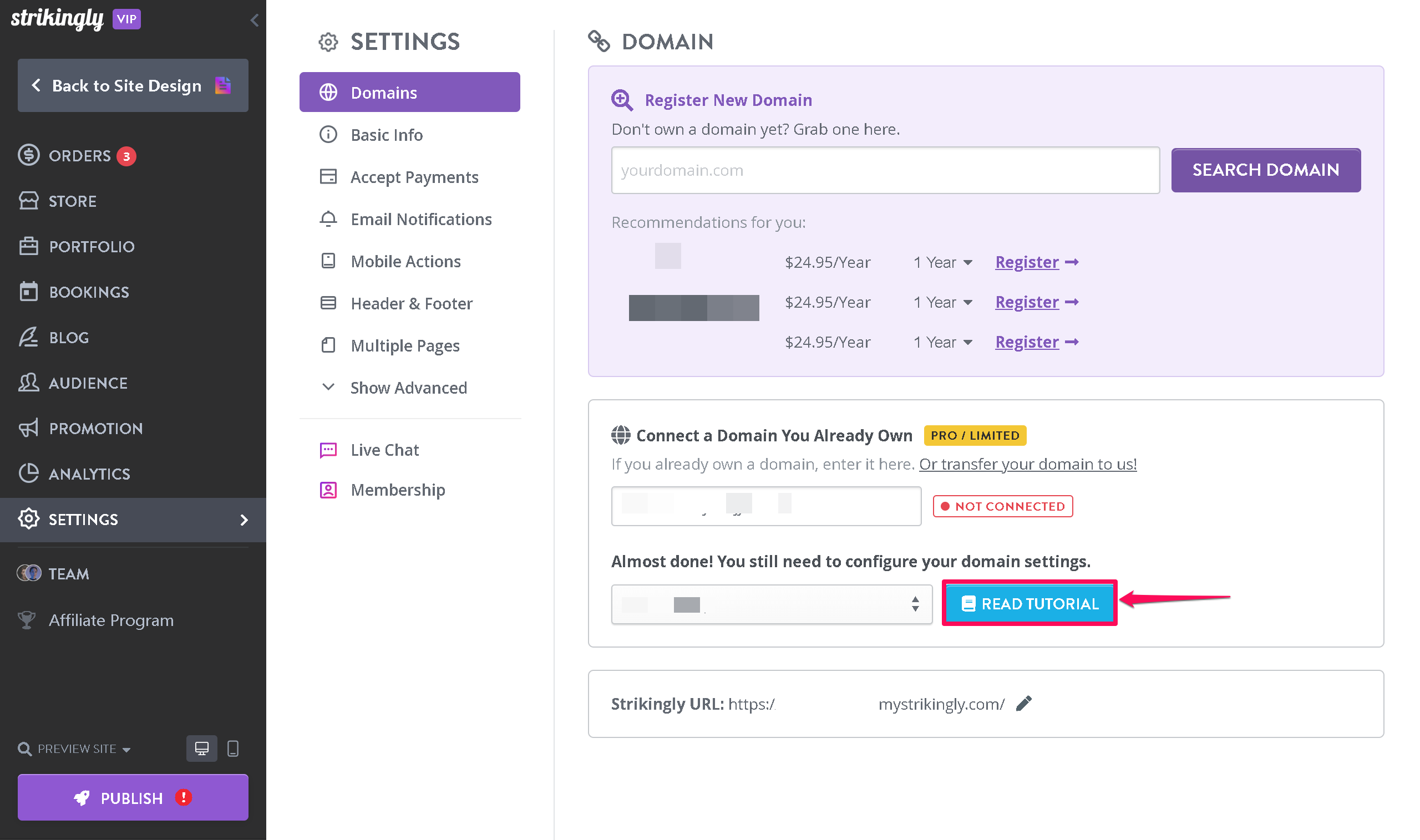Open Analytics pie chart icon
Image resolution: width=1420 pixels, height=840 pixels.
coord(28,473)
